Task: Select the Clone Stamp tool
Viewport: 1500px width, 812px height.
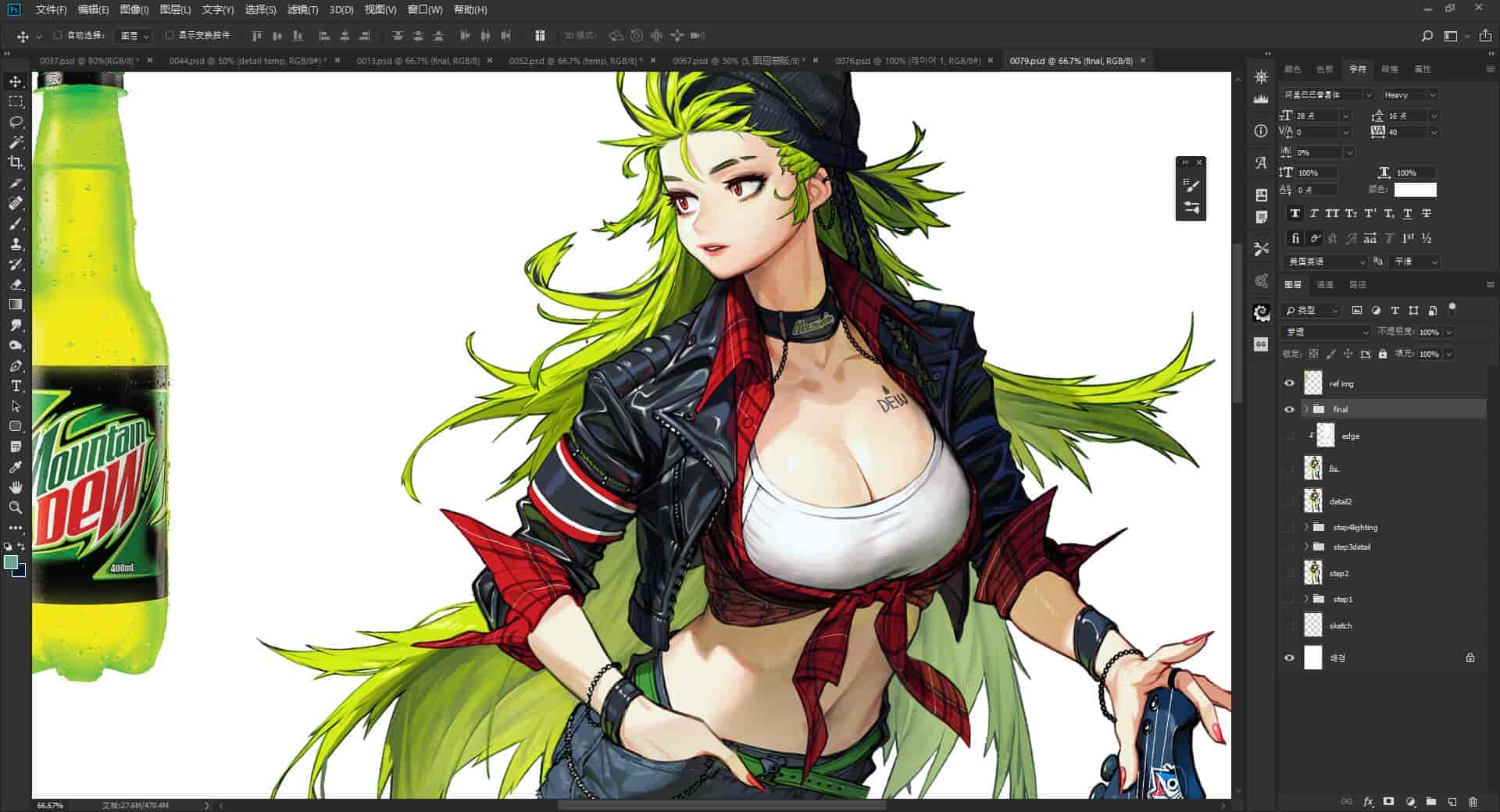Action: click(x=16, y=244)
